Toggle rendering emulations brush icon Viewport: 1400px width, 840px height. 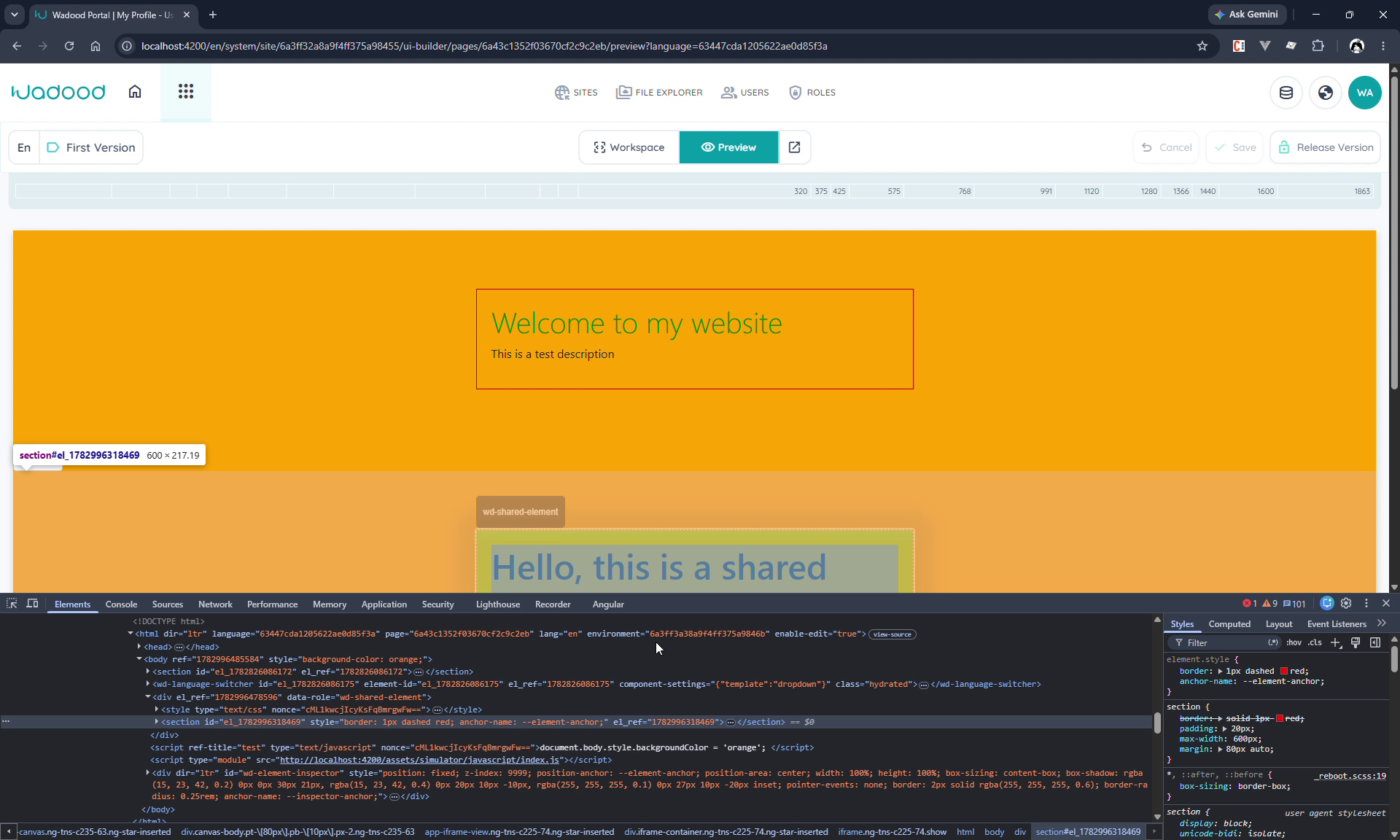click(1356, 642)
